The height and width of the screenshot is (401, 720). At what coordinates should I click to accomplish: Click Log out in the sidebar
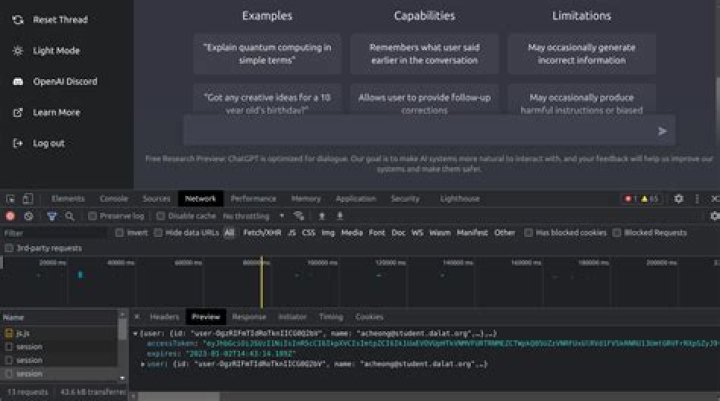click(x=48, y=143)
